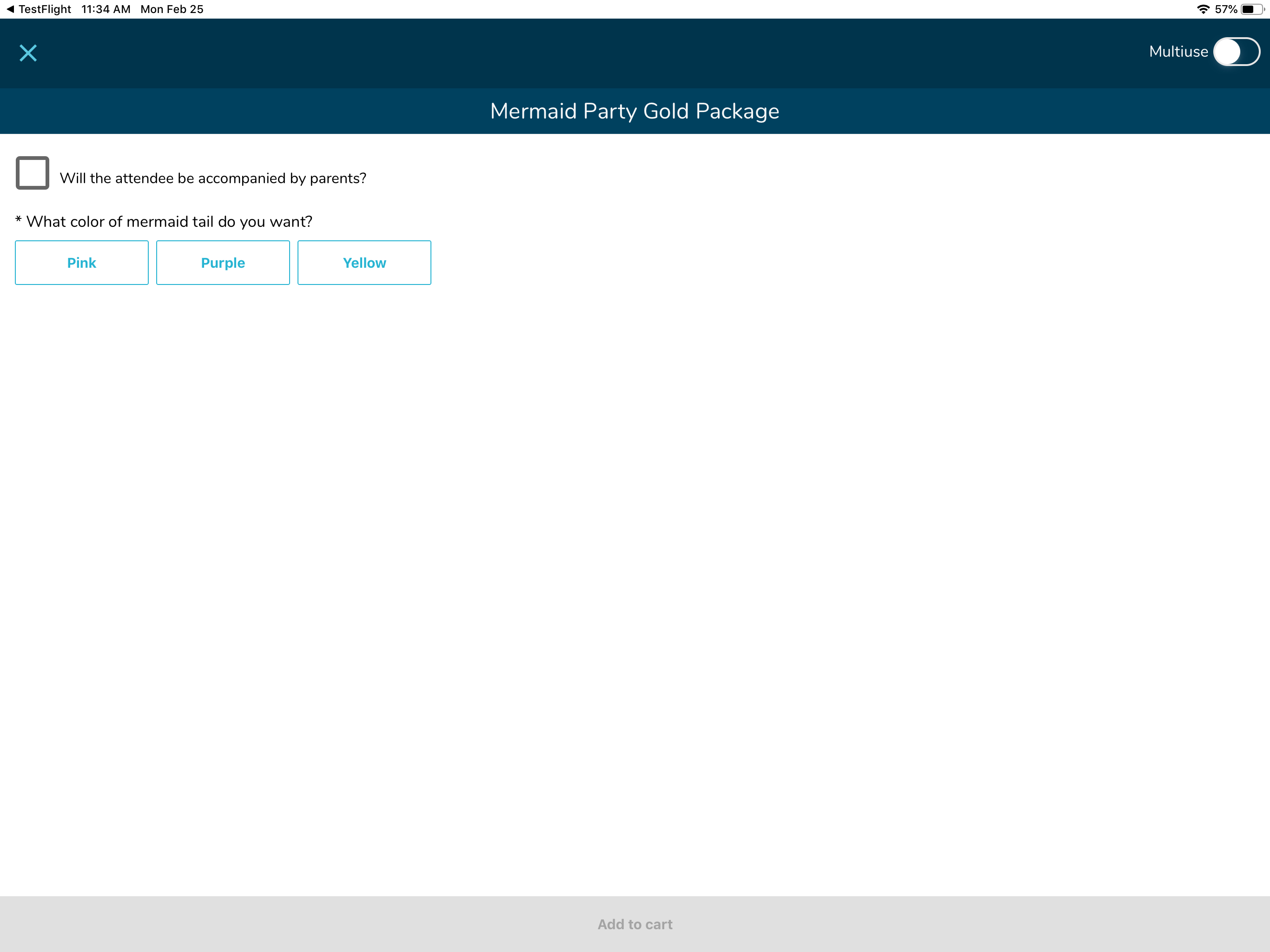This screenshot has height=952, width=1270.
Task: Tap the Mermaid Party Gold Package title
Action: click(635, 111)
